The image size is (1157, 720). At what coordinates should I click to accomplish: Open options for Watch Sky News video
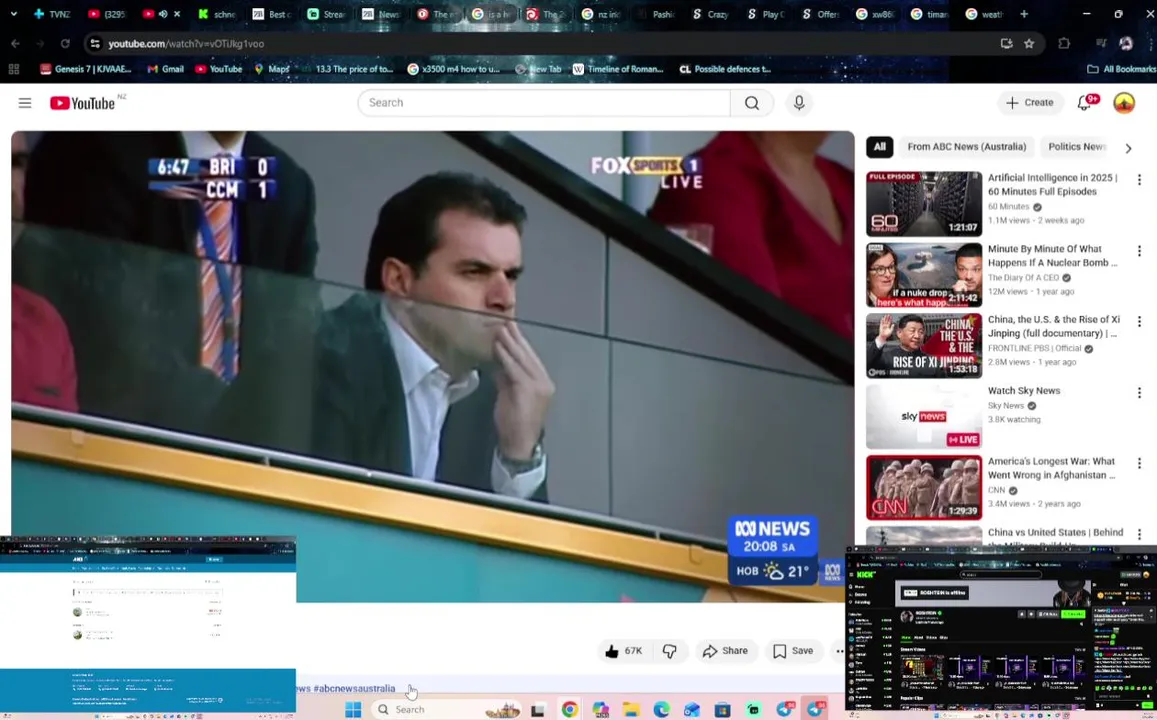1139,392
